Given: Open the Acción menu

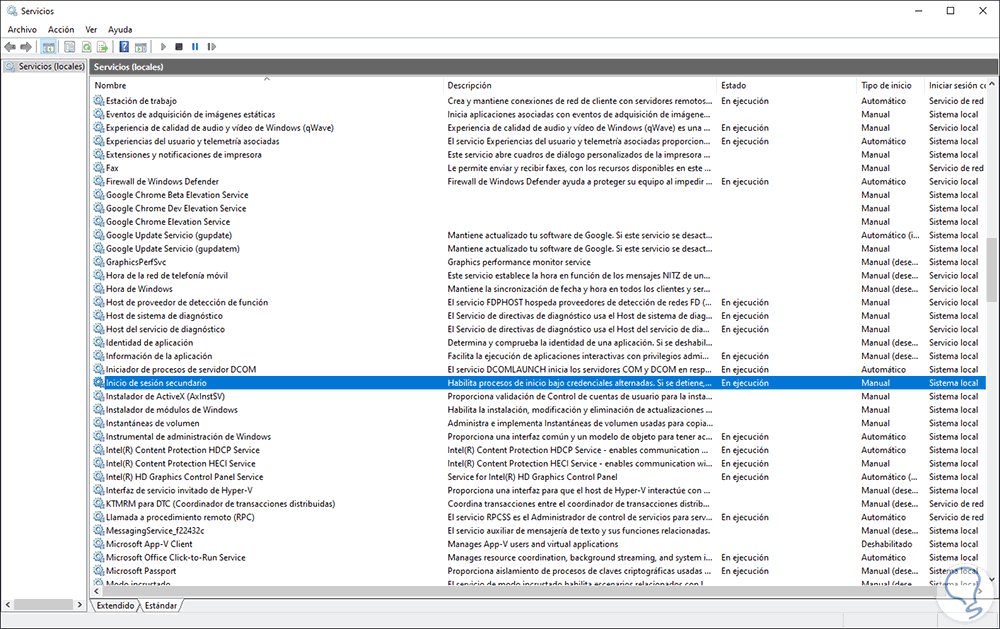Looking at the screenshot, I should [60, 29].
